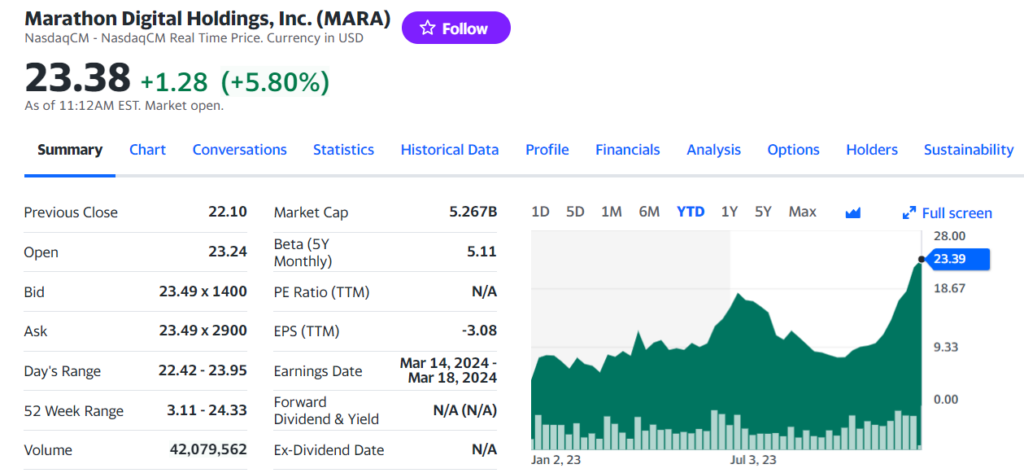The image size is (1024, 473).
Task: Switch to the Chart tab
Action: point(148,150)
